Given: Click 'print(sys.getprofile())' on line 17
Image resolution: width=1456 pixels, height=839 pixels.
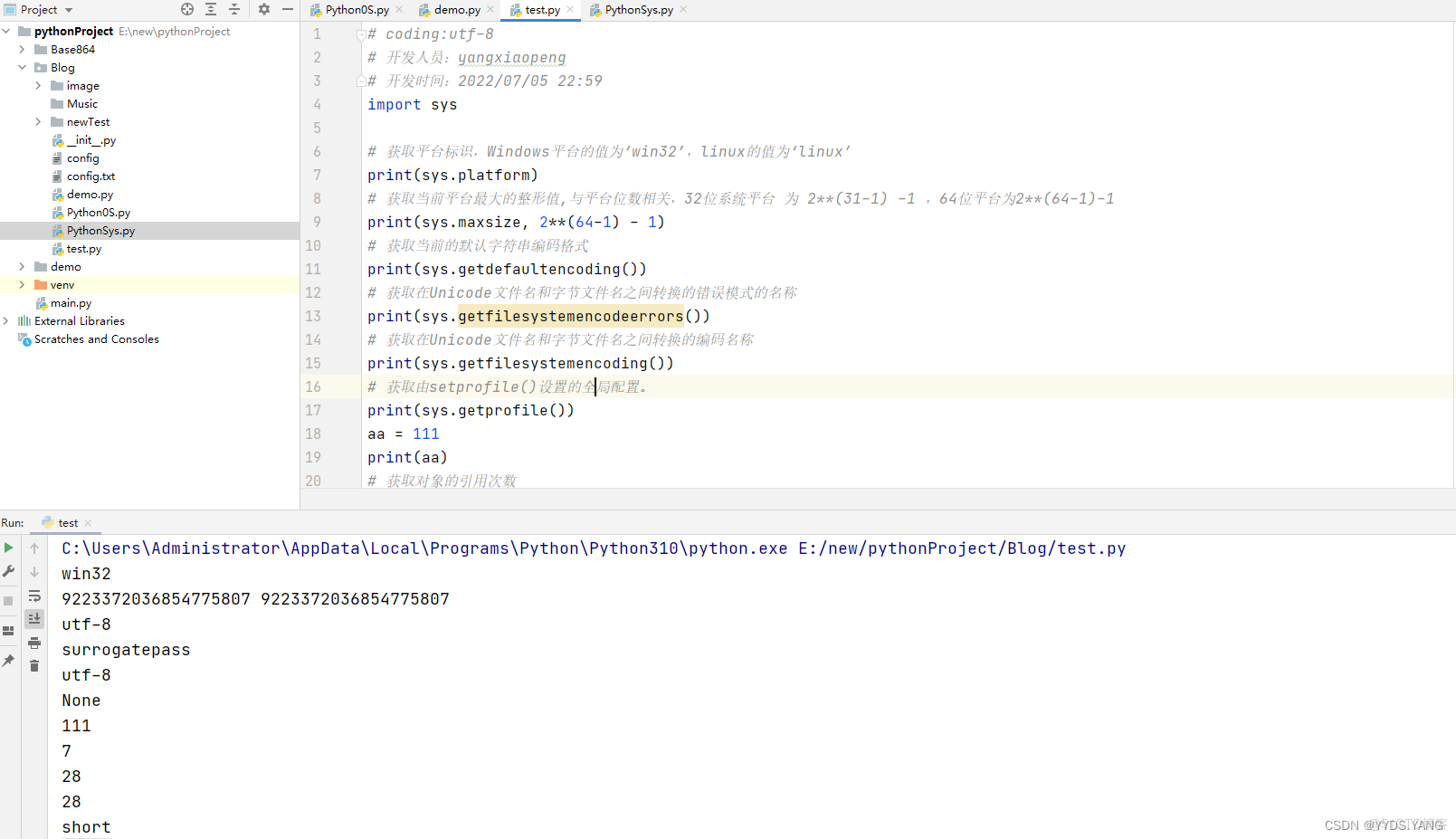Looking at the screenshot, I should [471, 410].
